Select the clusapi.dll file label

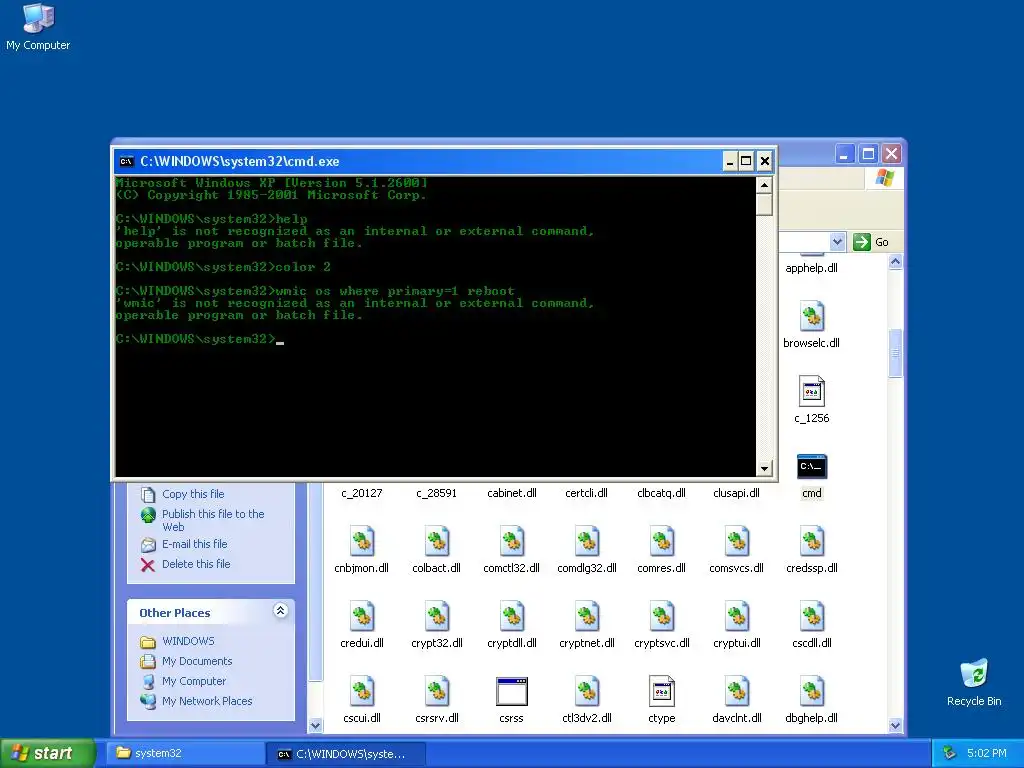click(737, 493)
